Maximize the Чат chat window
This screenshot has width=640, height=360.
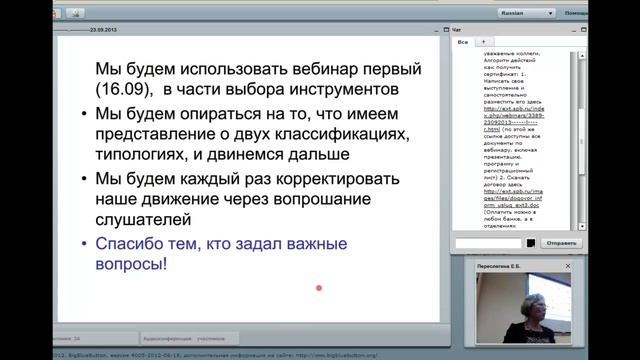coord(584,30)
